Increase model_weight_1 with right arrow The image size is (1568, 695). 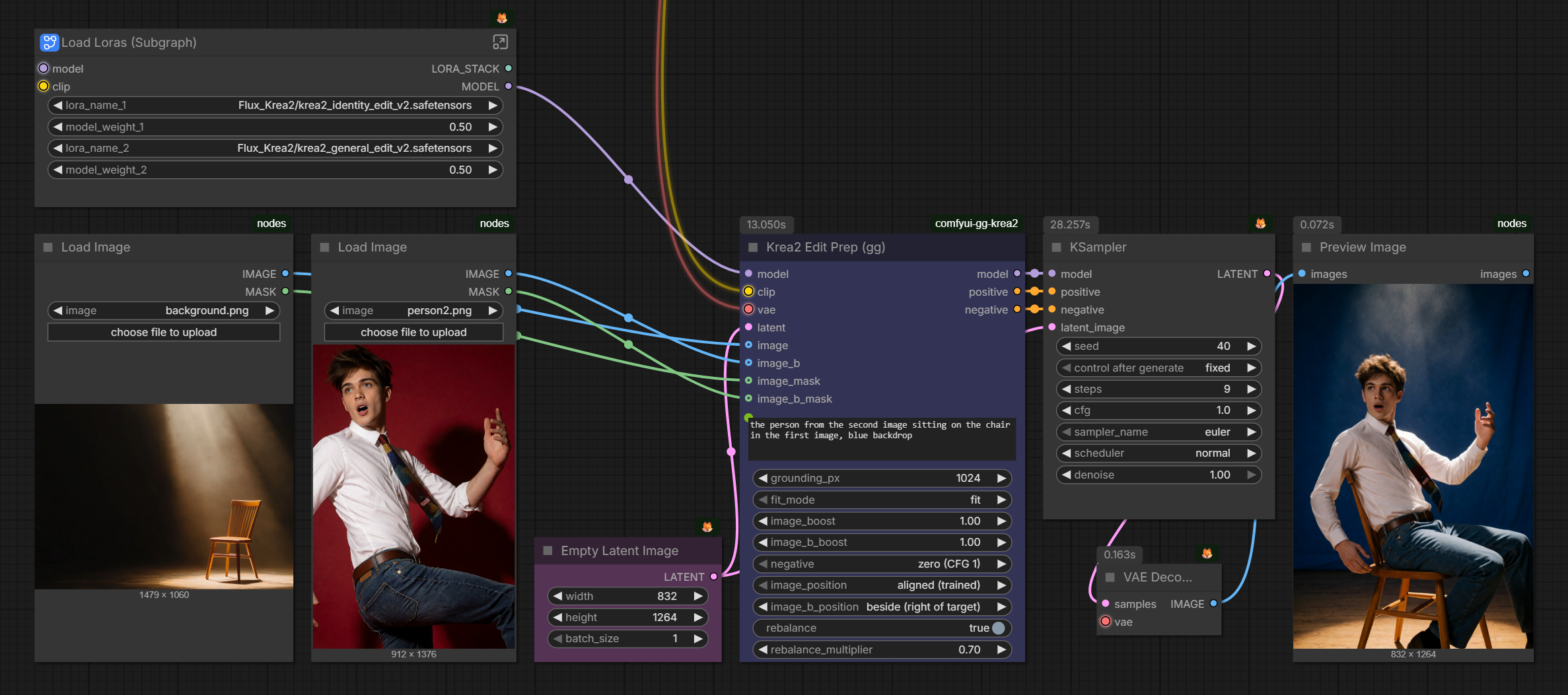(x=493, y=127)
